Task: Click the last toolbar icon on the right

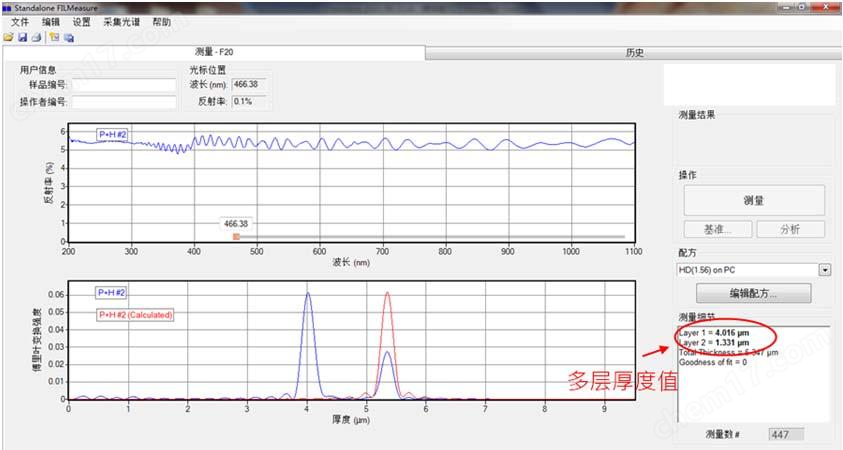Action: click(68, 37)
